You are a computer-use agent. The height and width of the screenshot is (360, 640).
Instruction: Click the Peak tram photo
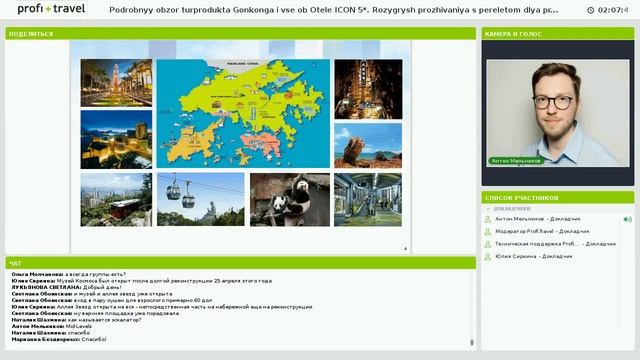116,200
